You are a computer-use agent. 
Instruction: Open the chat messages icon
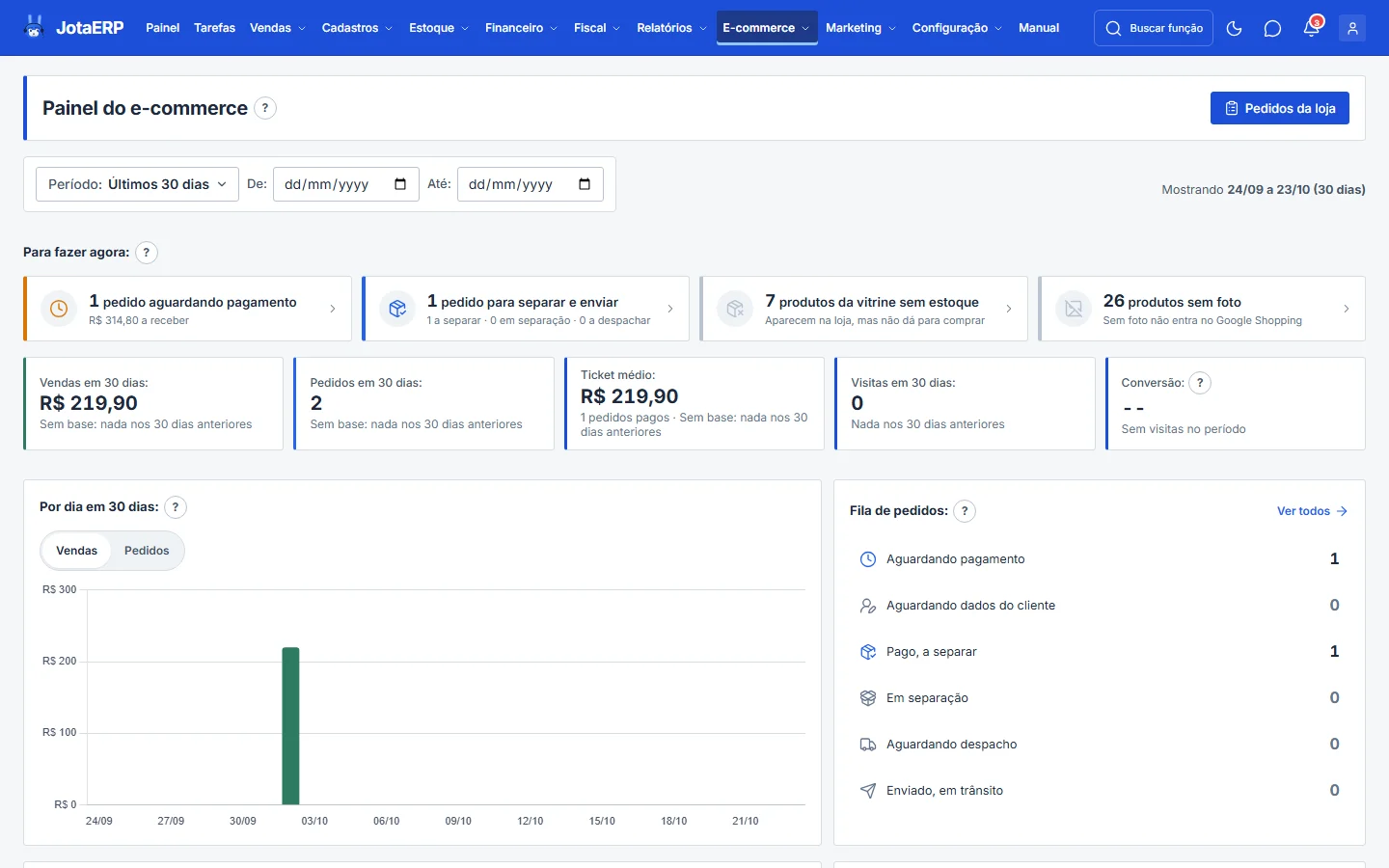click(x=1272, y=29)
